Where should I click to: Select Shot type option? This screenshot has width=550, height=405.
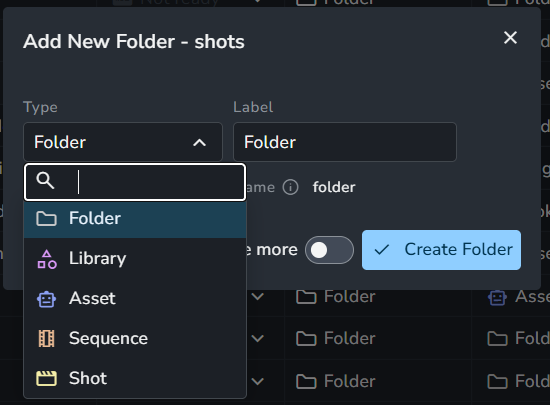135,378
